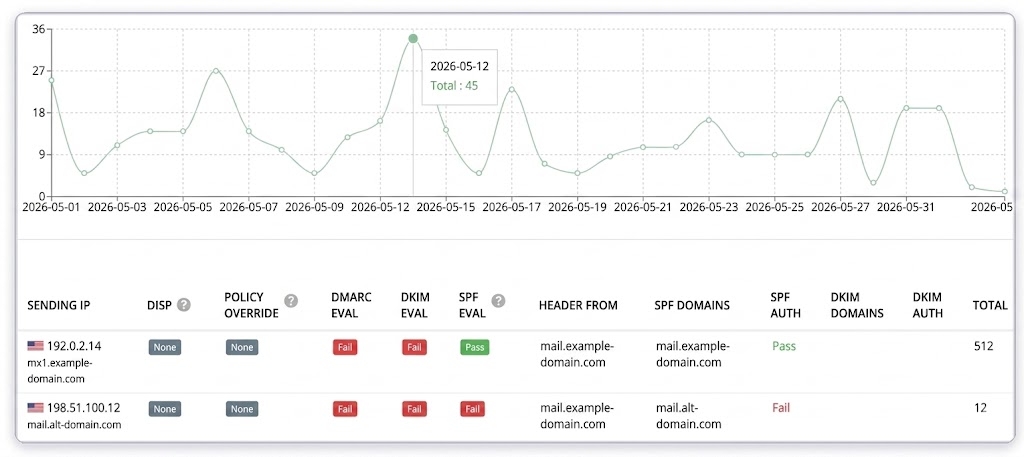Click the total value 12

pos(980,408)
